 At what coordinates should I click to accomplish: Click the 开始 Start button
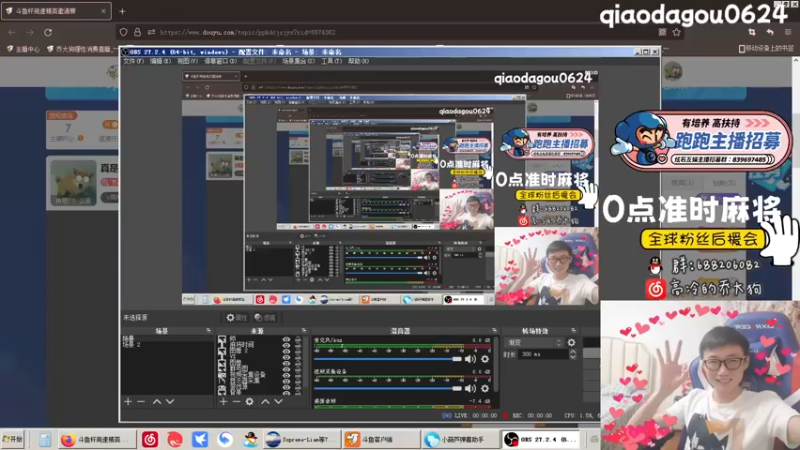click(x=13, y=439)
